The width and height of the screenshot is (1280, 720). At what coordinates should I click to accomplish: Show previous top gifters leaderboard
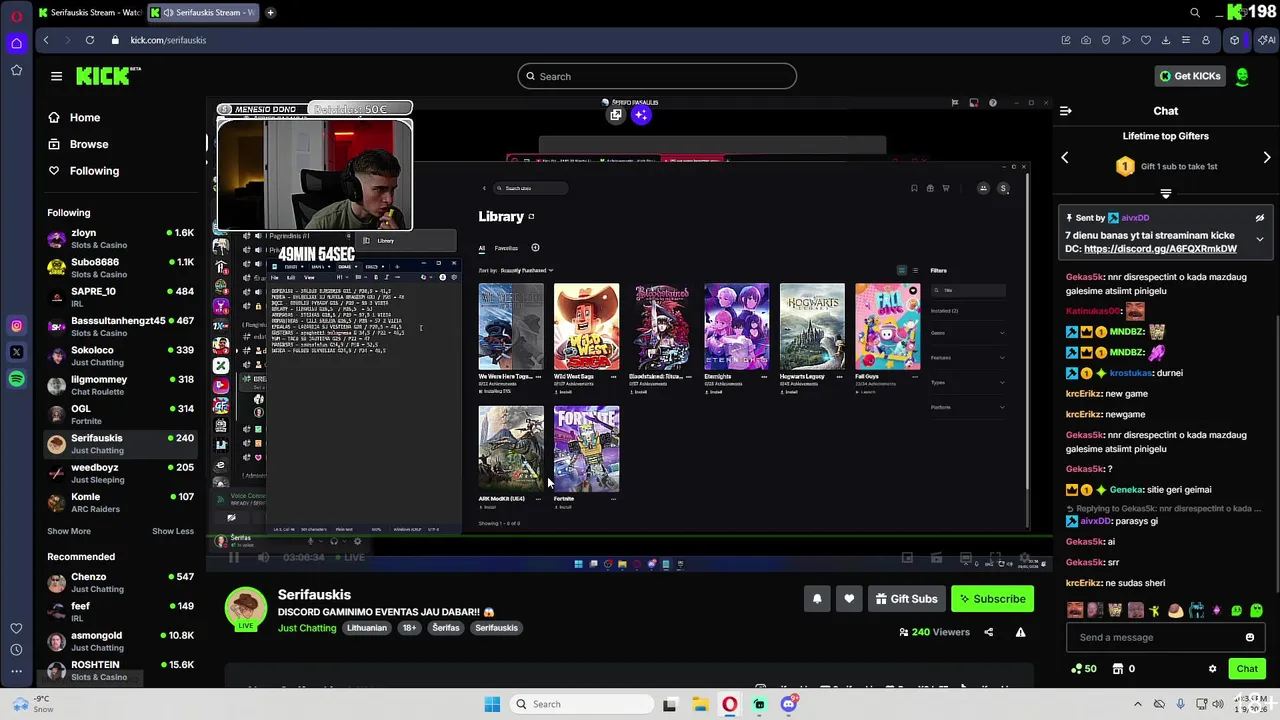point(1065,158)
